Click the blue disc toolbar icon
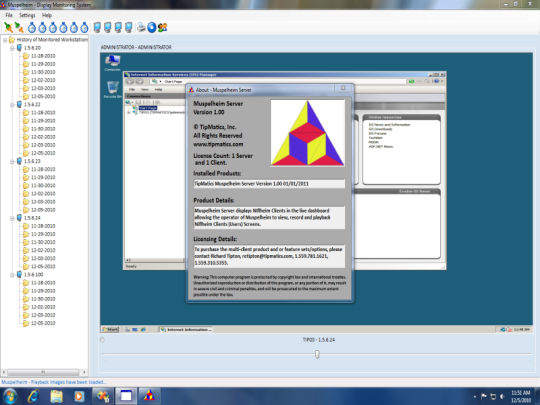This screenshot has width=540, height=405. 152,27
